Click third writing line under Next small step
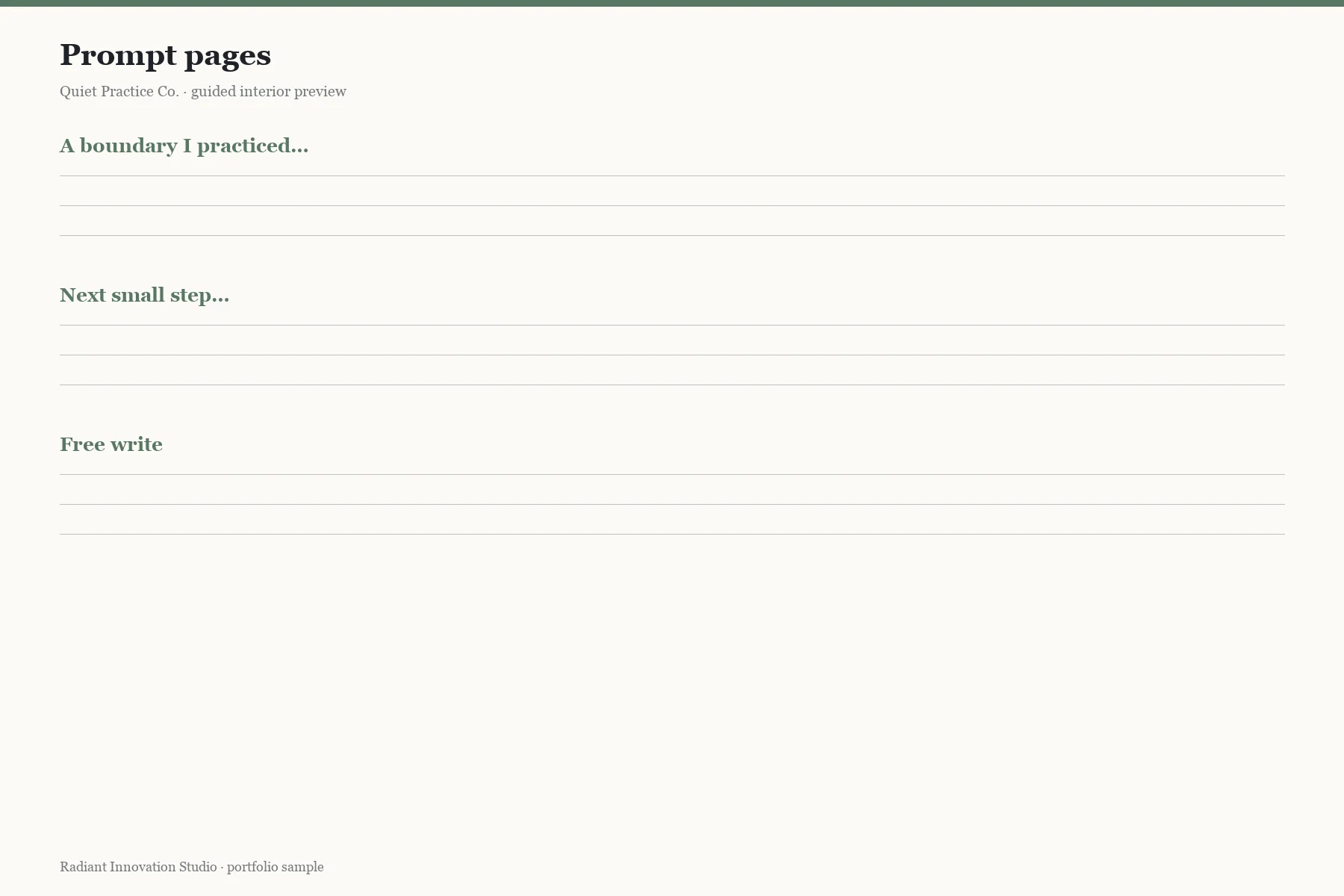 pyautogui.click(x=672, y=385)
